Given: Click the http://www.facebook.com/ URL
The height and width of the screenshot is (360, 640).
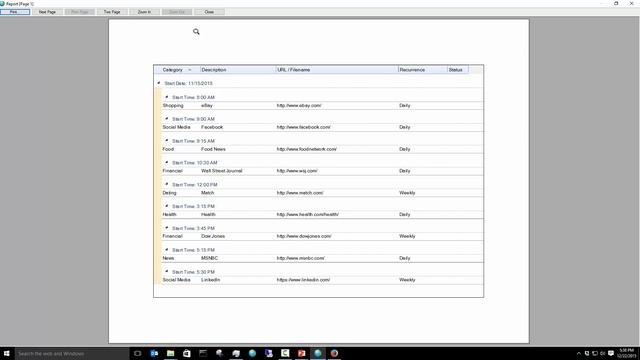Looking at the screenshot, I should click(x=304, y=127).
